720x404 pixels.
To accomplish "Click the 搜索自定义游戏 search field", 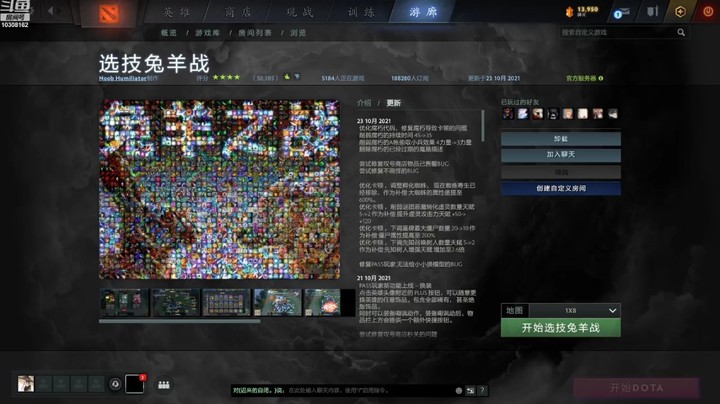I will coord(618,33).
